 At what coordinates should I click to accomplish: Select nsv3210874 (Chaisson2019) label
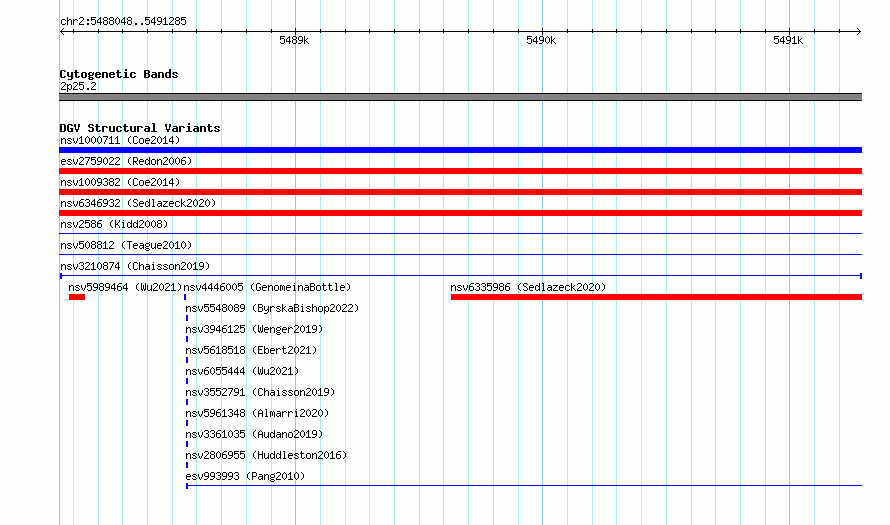point(135,266)
